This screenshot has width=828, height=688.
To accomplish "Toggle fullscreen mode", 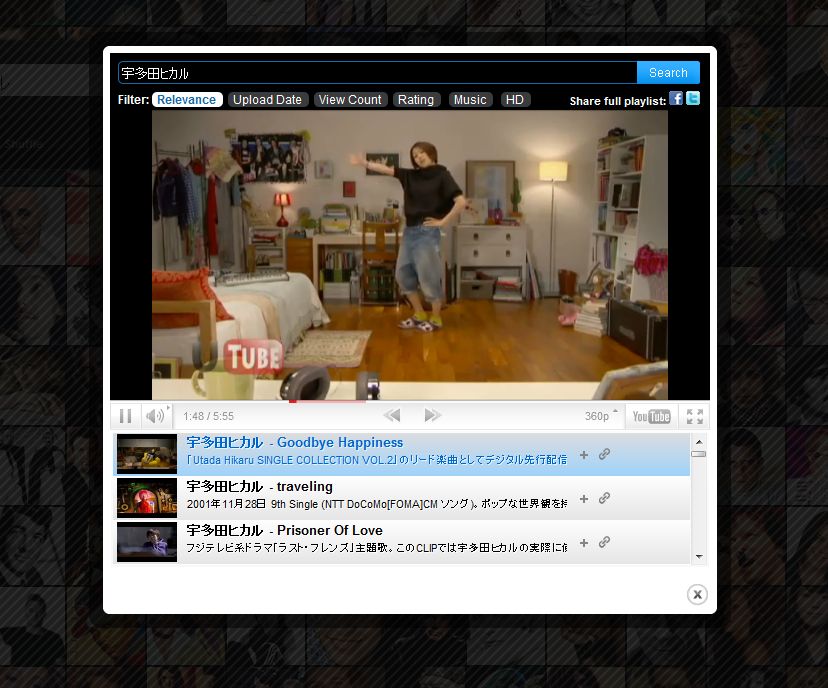I will [694, 417].
